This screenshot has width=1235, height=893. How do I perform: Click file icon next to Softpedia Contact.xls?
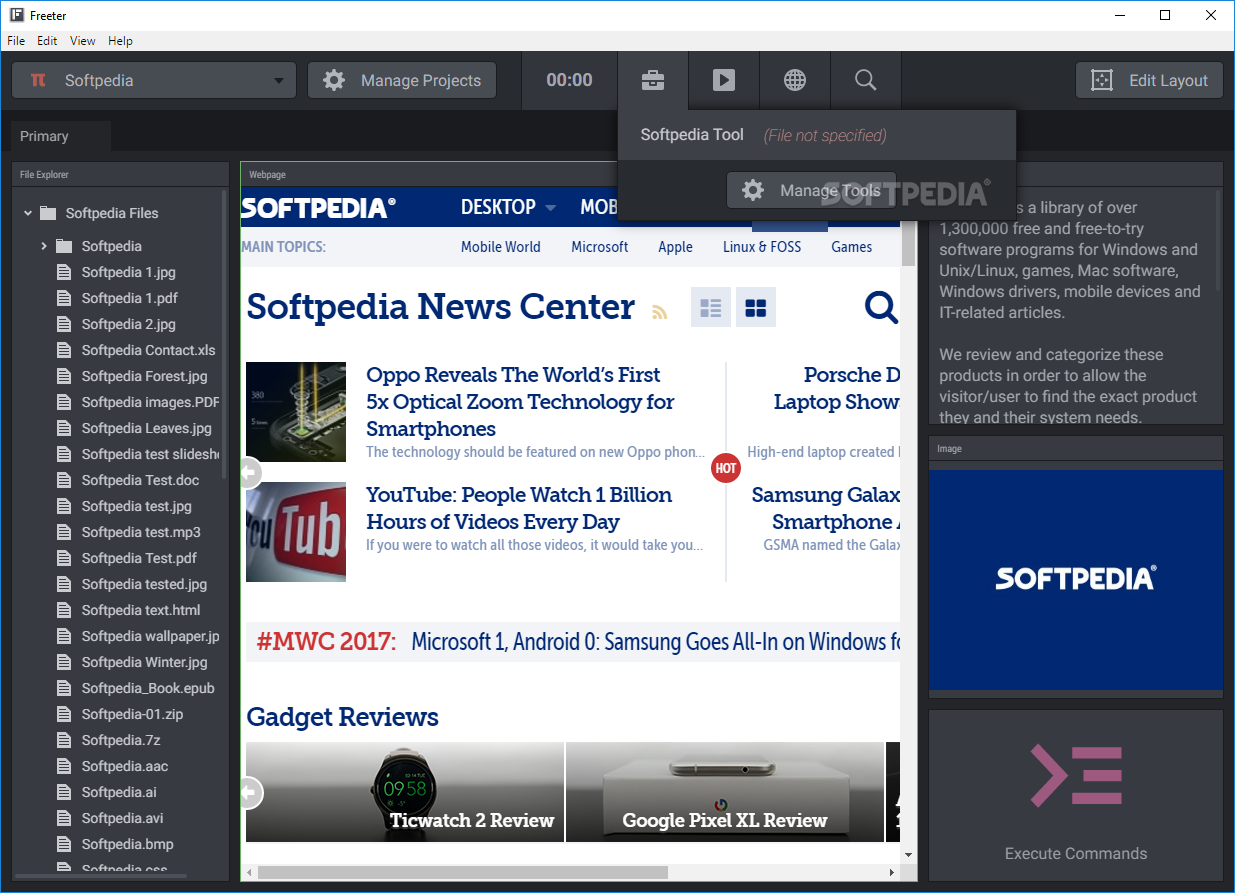pos(64,350)
